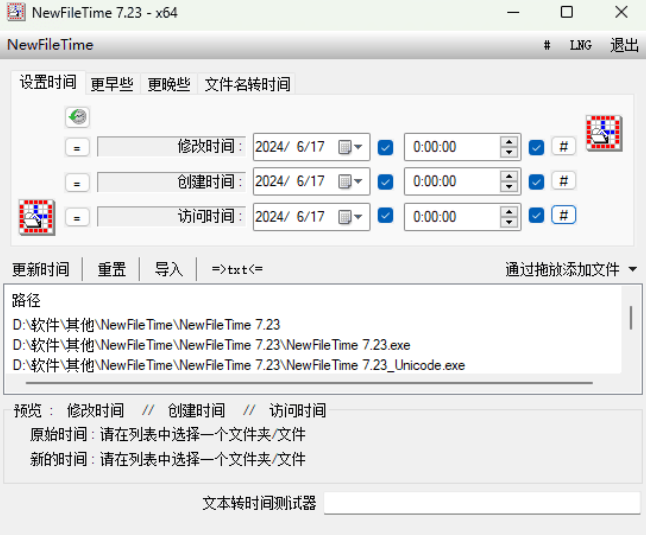Toggle the 访问时间 time checkbox
This screenshot has width=646, height=535.
(x=536, y=215)
